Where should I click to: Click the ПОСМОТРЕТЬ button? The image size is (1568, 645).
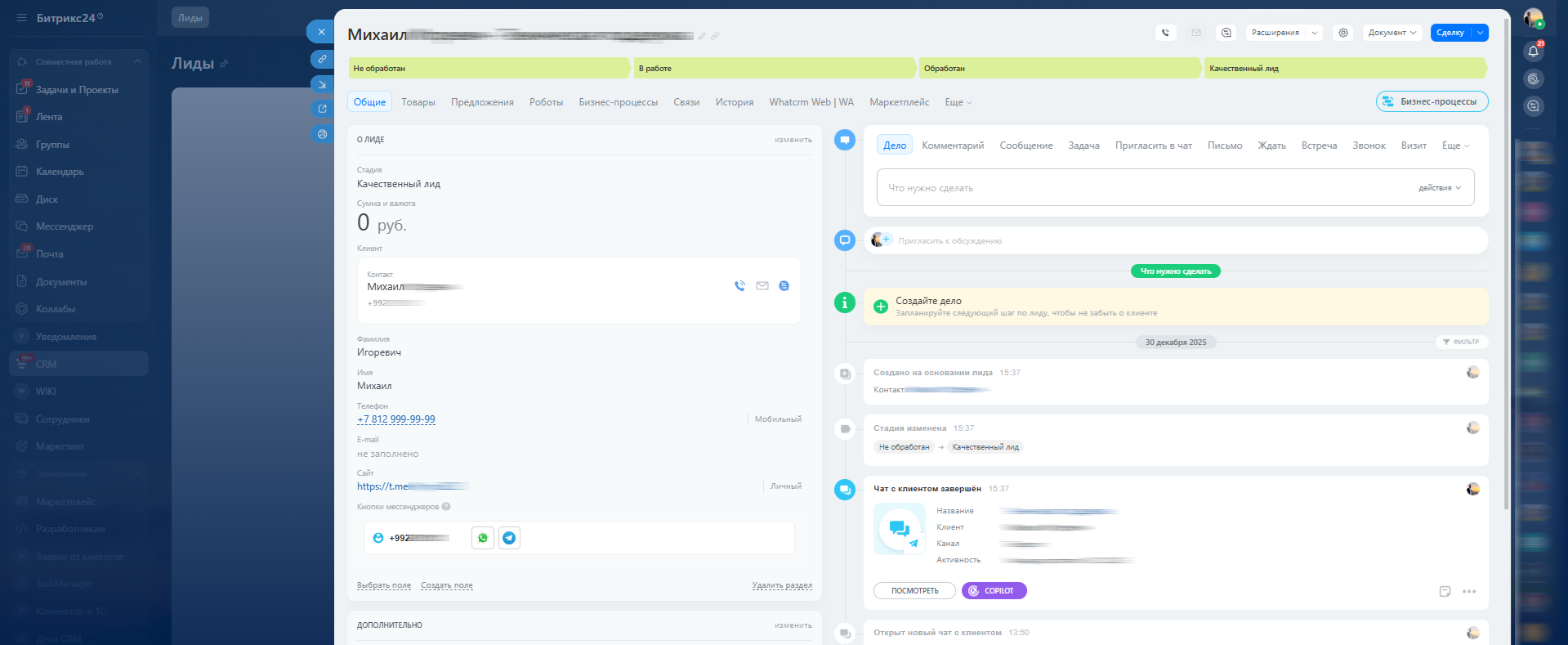pos(914,591)
